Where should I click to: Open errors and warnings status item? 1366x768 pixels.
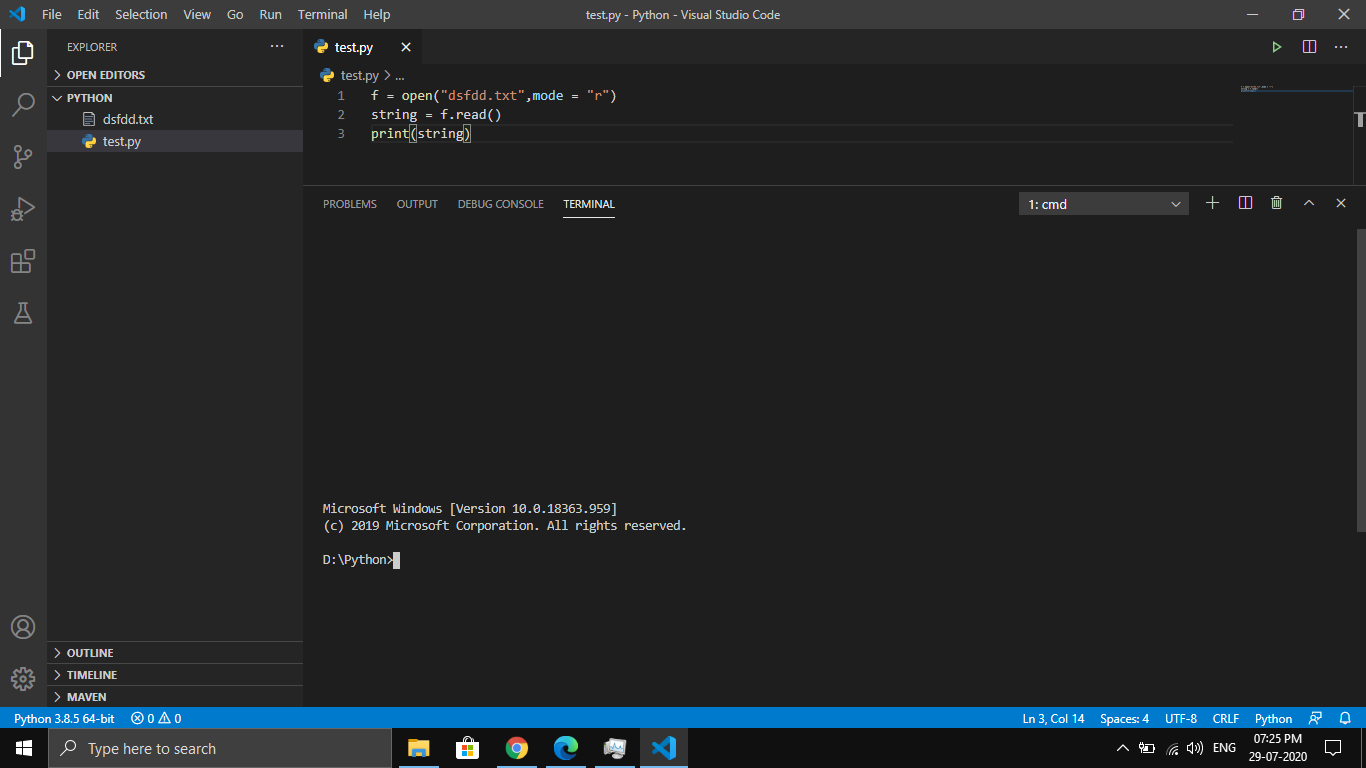pyautogui.click(x=156, y=718)
